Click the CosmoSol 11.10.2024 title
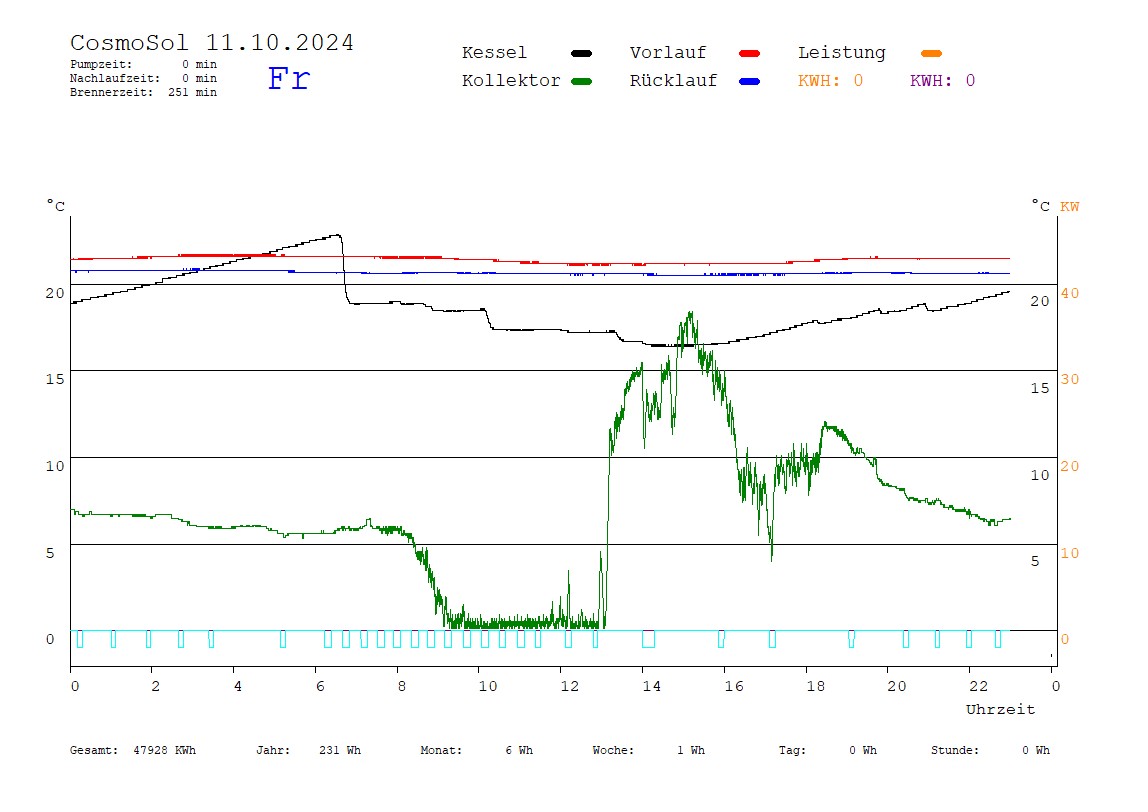1148x812 pixels. 212,42
